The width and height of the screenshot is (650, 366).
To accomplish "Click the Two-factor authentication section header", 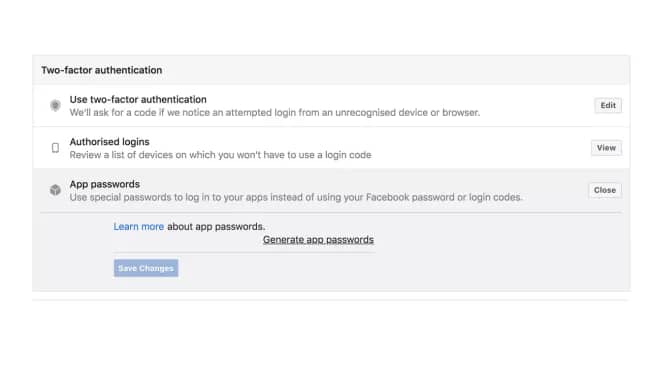I will point(102,70).
